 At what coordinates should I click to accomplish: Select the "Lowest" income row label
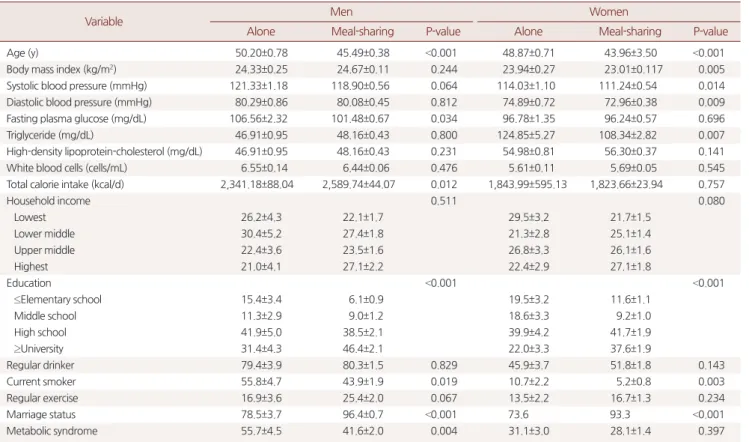(30, 217)
